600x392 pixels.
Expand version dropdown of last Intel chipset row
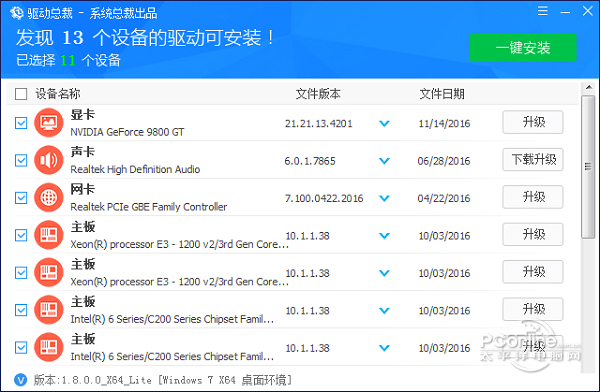pyautogui.click(x=384, y=348)
